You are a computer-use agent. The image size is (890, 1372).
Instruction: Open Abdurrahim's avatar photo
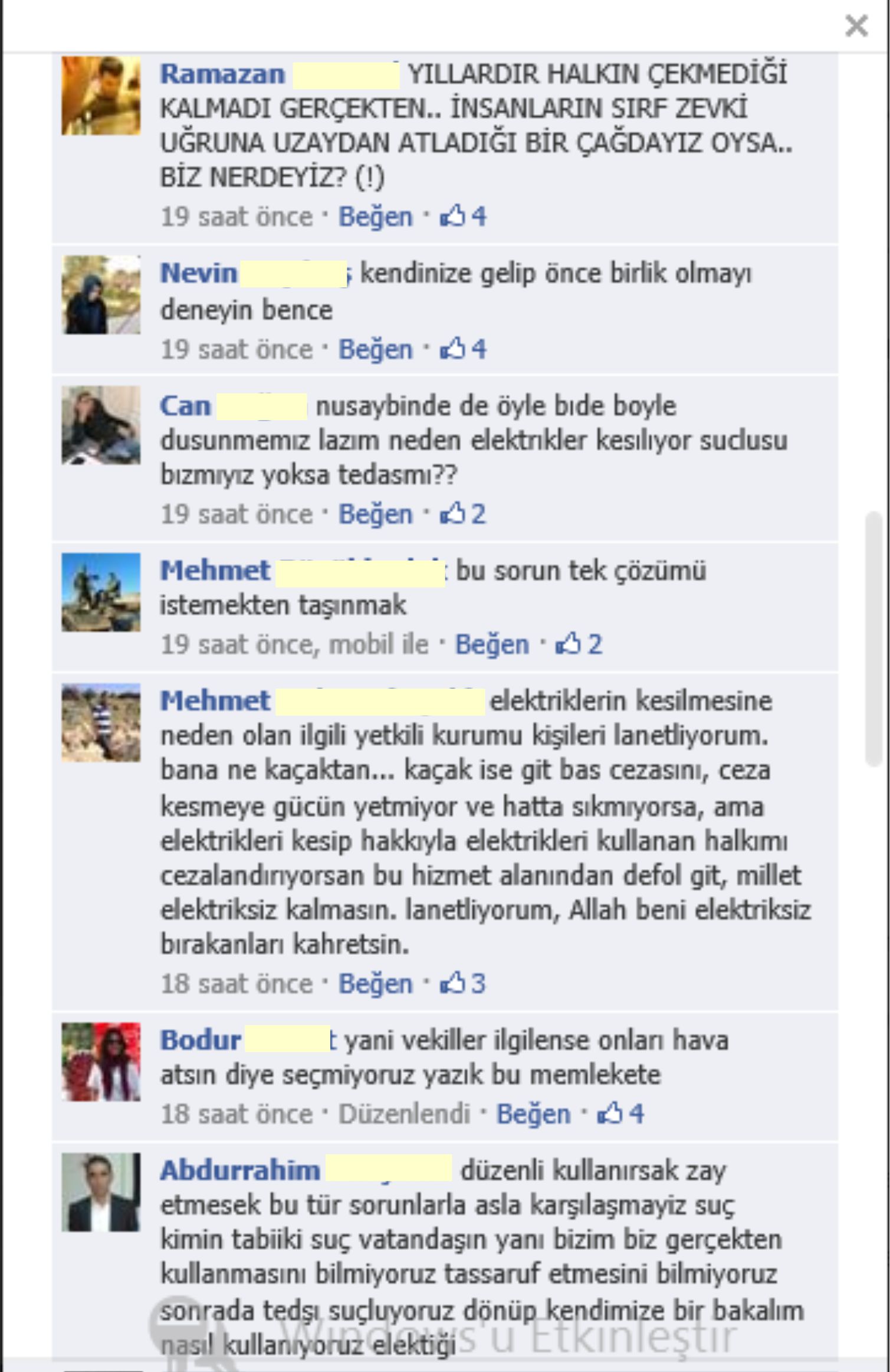101,1192
